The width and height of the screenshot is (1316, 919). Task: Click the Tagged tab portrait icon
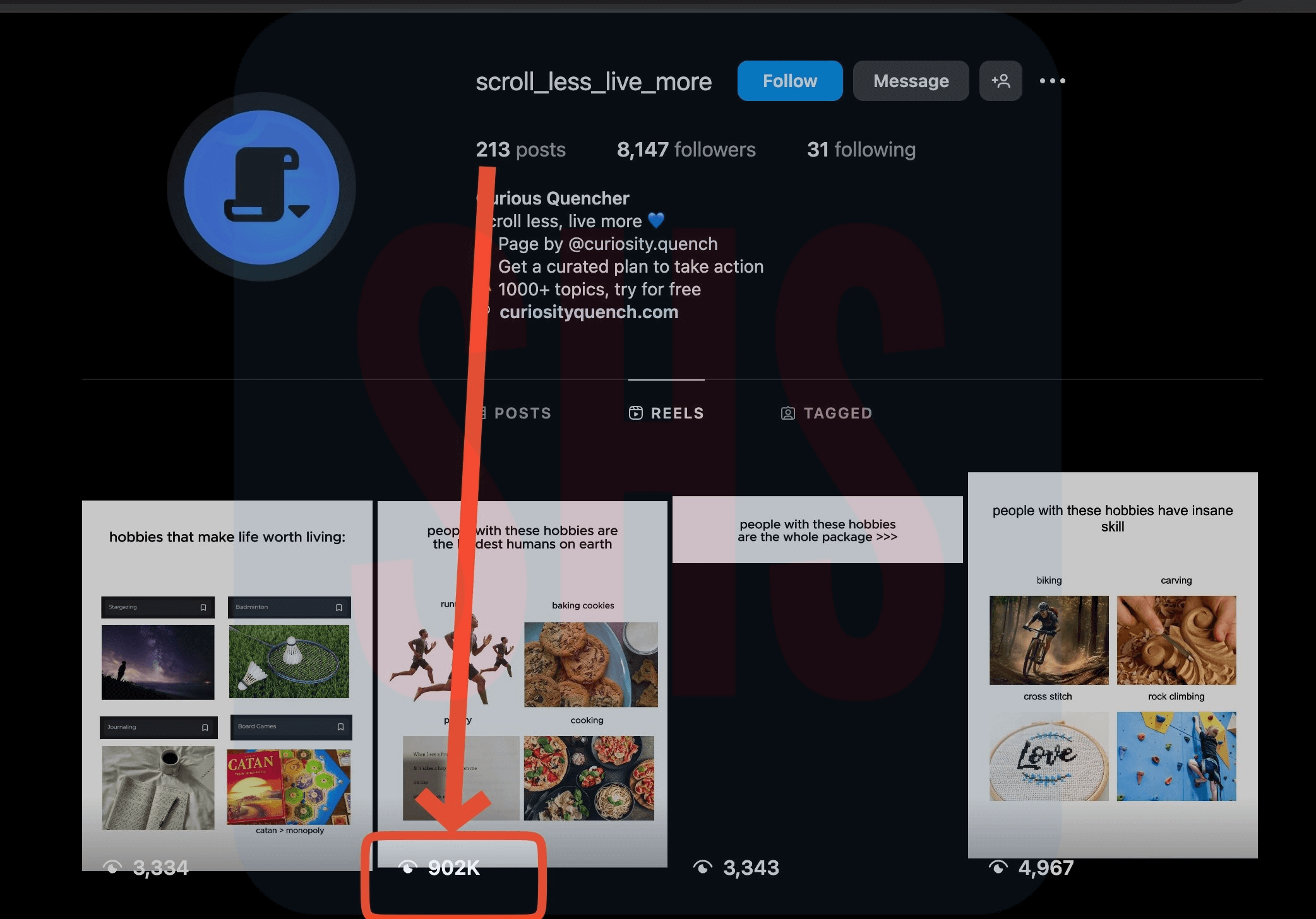point(787,413)
